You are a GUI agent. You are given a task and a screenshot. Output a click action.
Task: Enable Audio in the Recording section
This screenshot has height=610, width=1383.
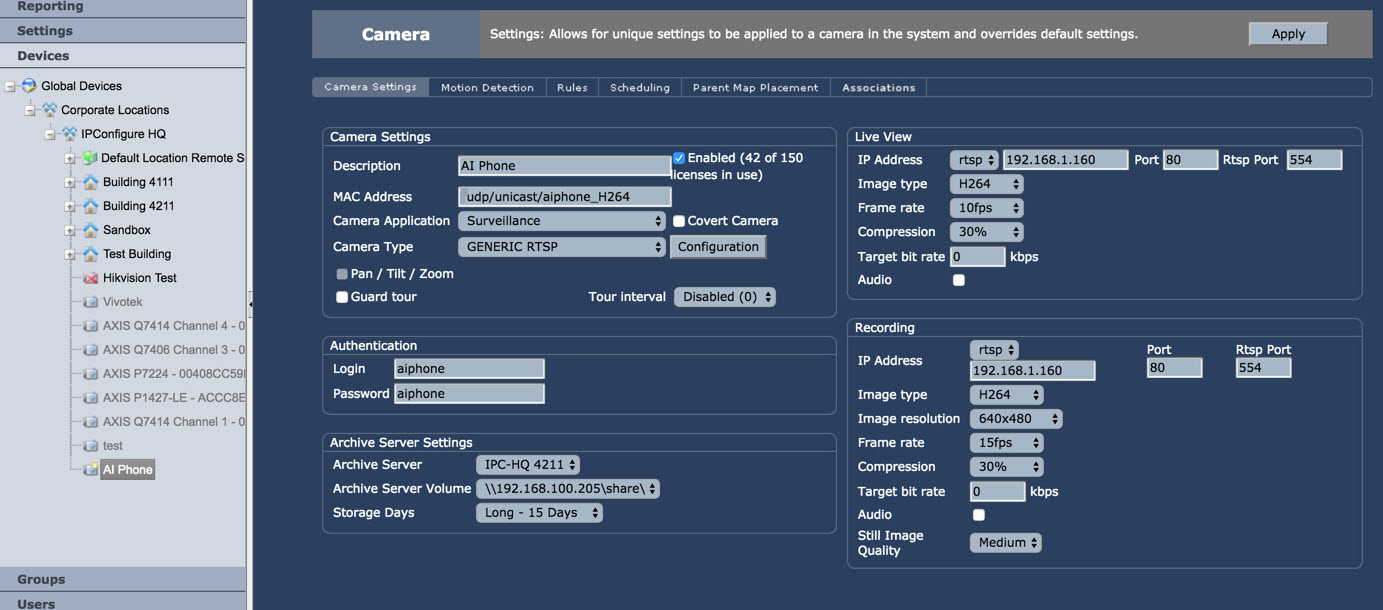979,515
